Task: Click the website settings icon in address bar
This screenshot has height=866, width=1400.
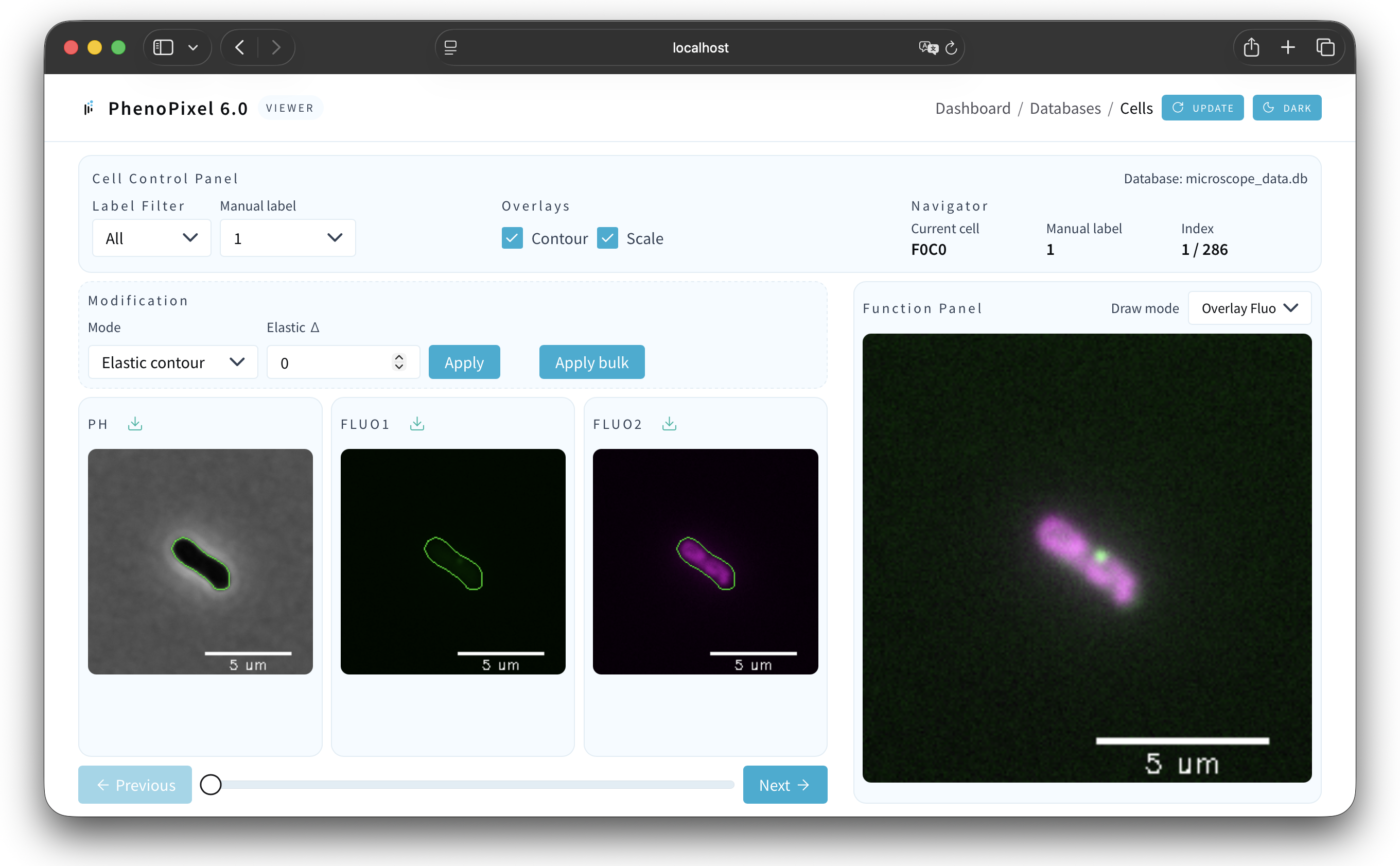Action: [451, 47]
